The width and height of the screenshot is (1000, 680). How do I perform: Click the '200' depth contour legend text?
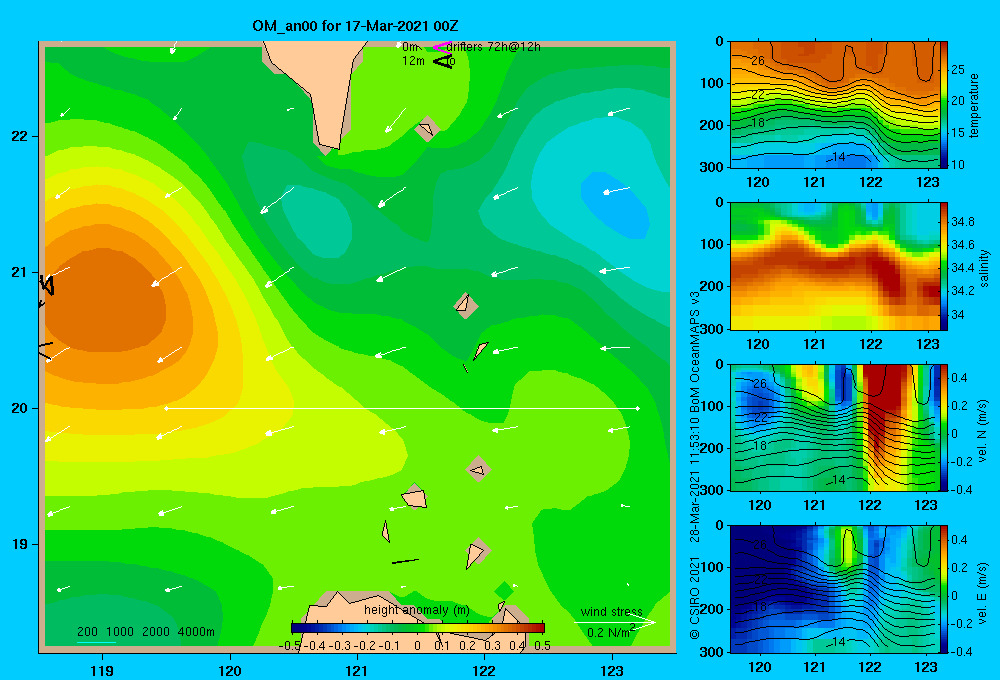[87, 632]
